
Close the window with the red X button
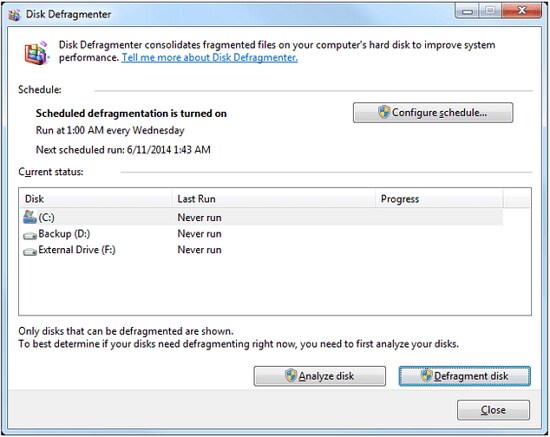pyautogui.click(x=522, y=11)
